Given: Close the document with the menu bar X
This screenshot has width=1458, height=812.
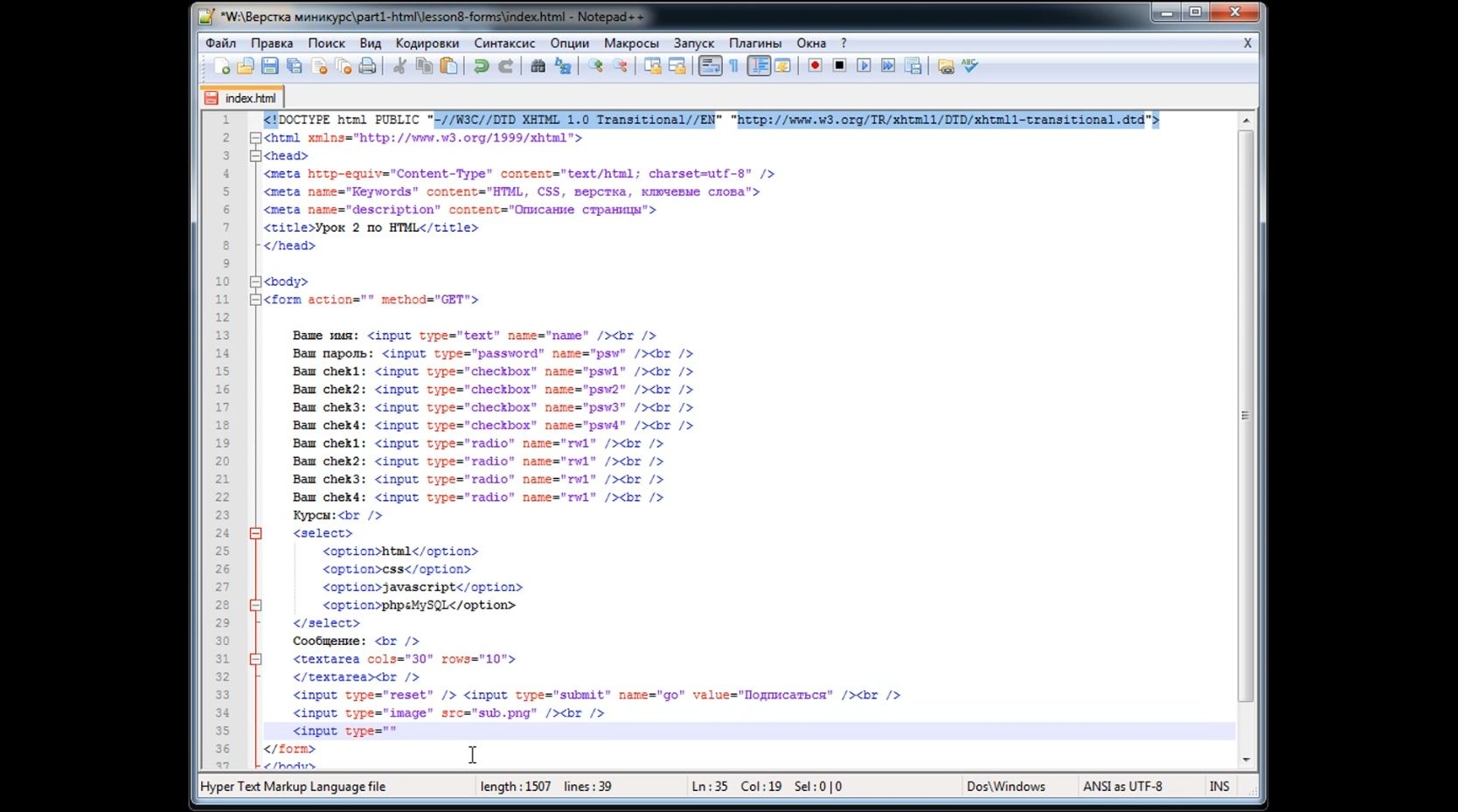Looking at the screenshot, I should pos(1247,43).
